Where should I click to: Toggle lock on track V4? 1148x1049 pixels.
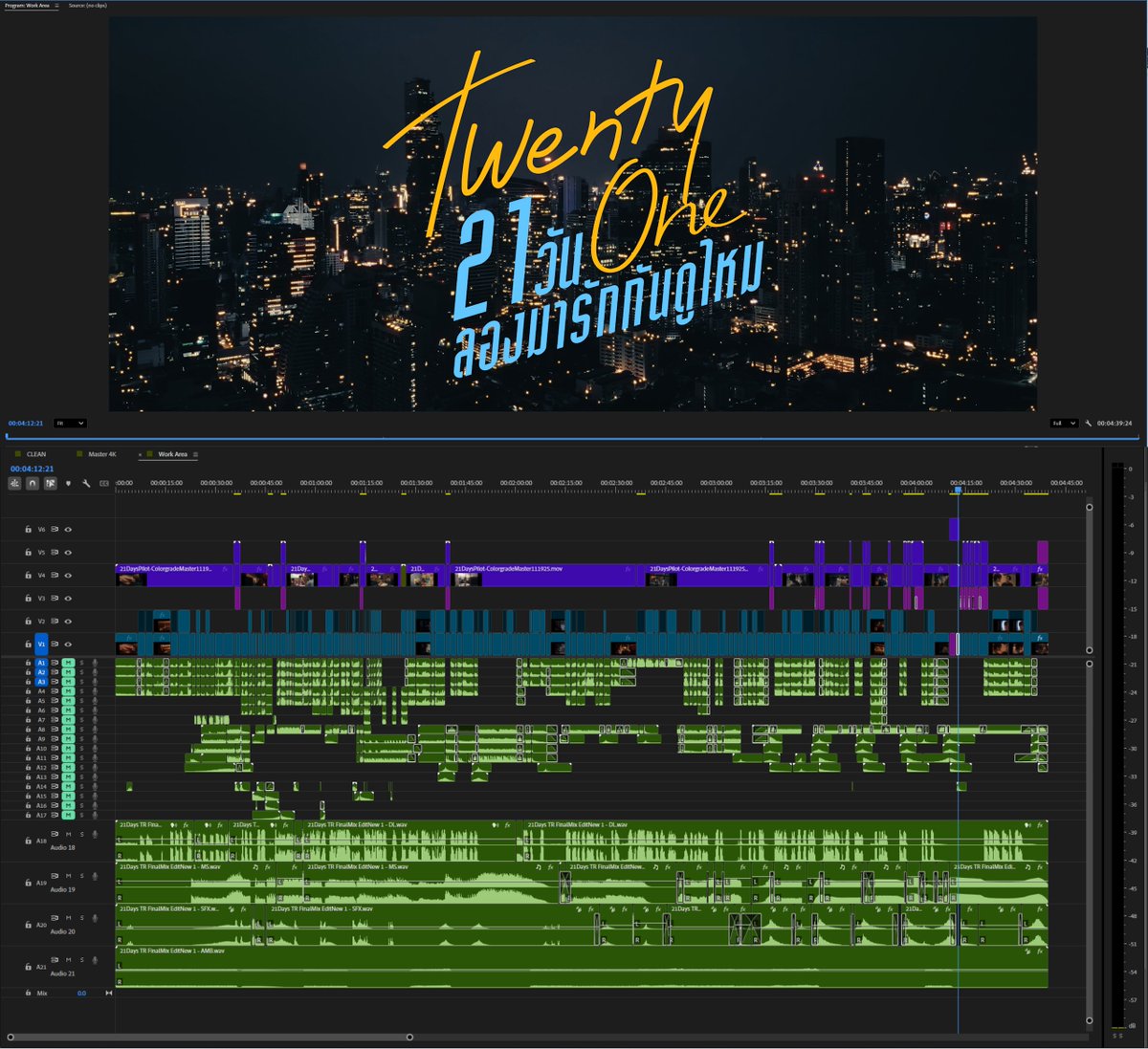click(28, 575)
